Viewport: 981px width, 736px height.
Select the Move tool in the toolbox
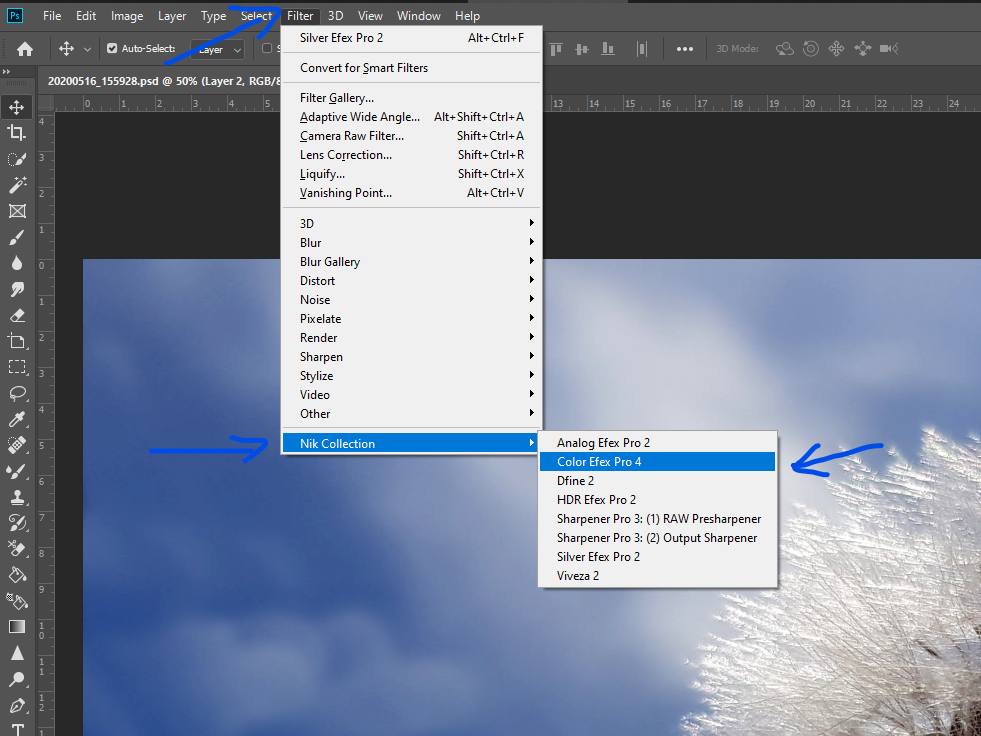pos(17,107)
